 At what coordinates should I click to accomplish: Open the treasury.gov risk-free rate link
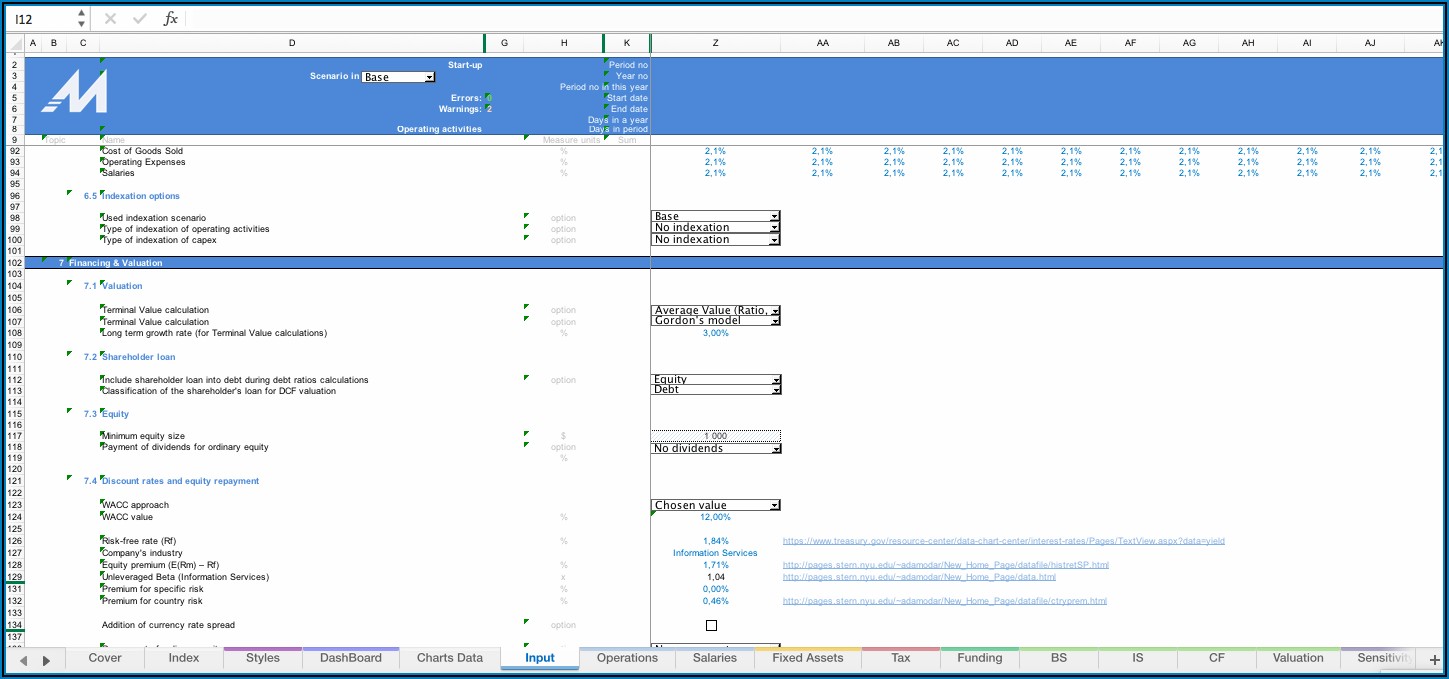pyautogui.click(x=1003, y=541)
